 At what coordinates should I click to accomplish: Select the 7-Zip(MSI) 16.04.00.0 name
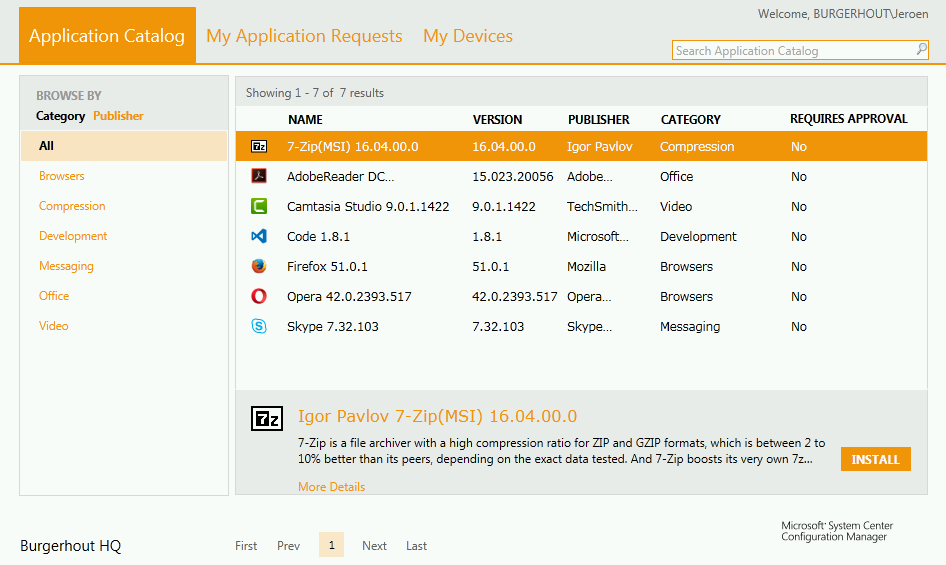[x=352, y=146]
